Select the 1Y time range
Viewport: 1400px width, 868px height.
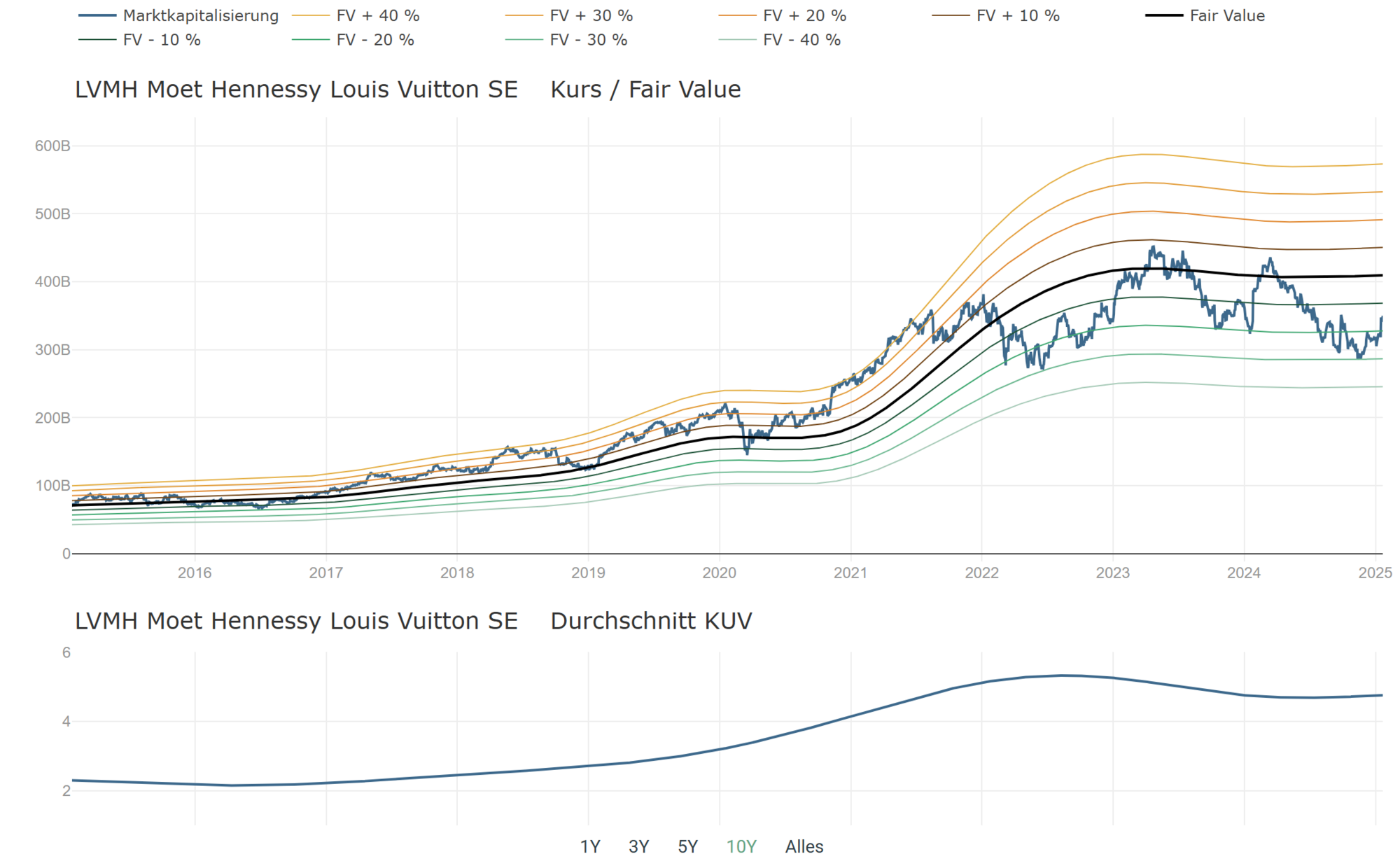pos(590,846)
